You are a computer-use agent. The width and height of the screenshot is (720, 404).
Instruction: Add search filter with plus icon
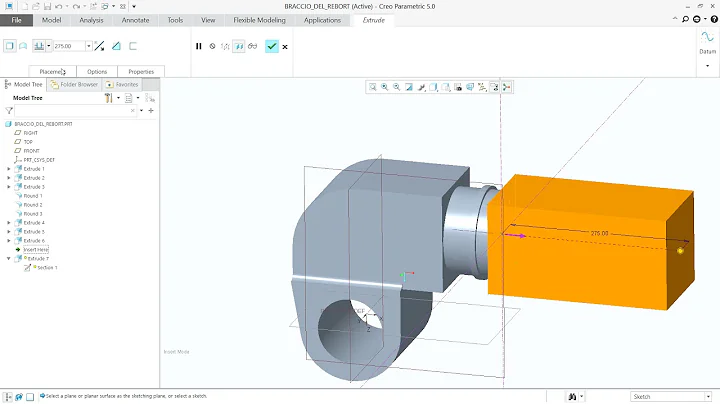(x=151, y=111)
